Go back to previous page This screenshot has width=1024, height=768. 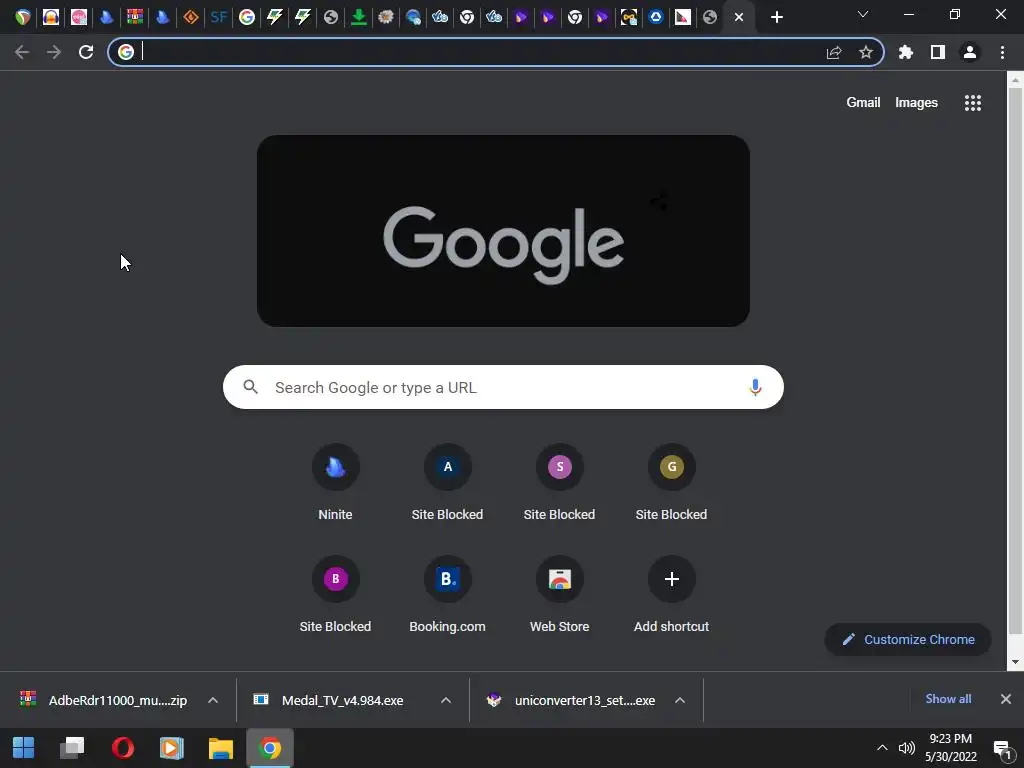pyautogui.click(x=22, y=52)
